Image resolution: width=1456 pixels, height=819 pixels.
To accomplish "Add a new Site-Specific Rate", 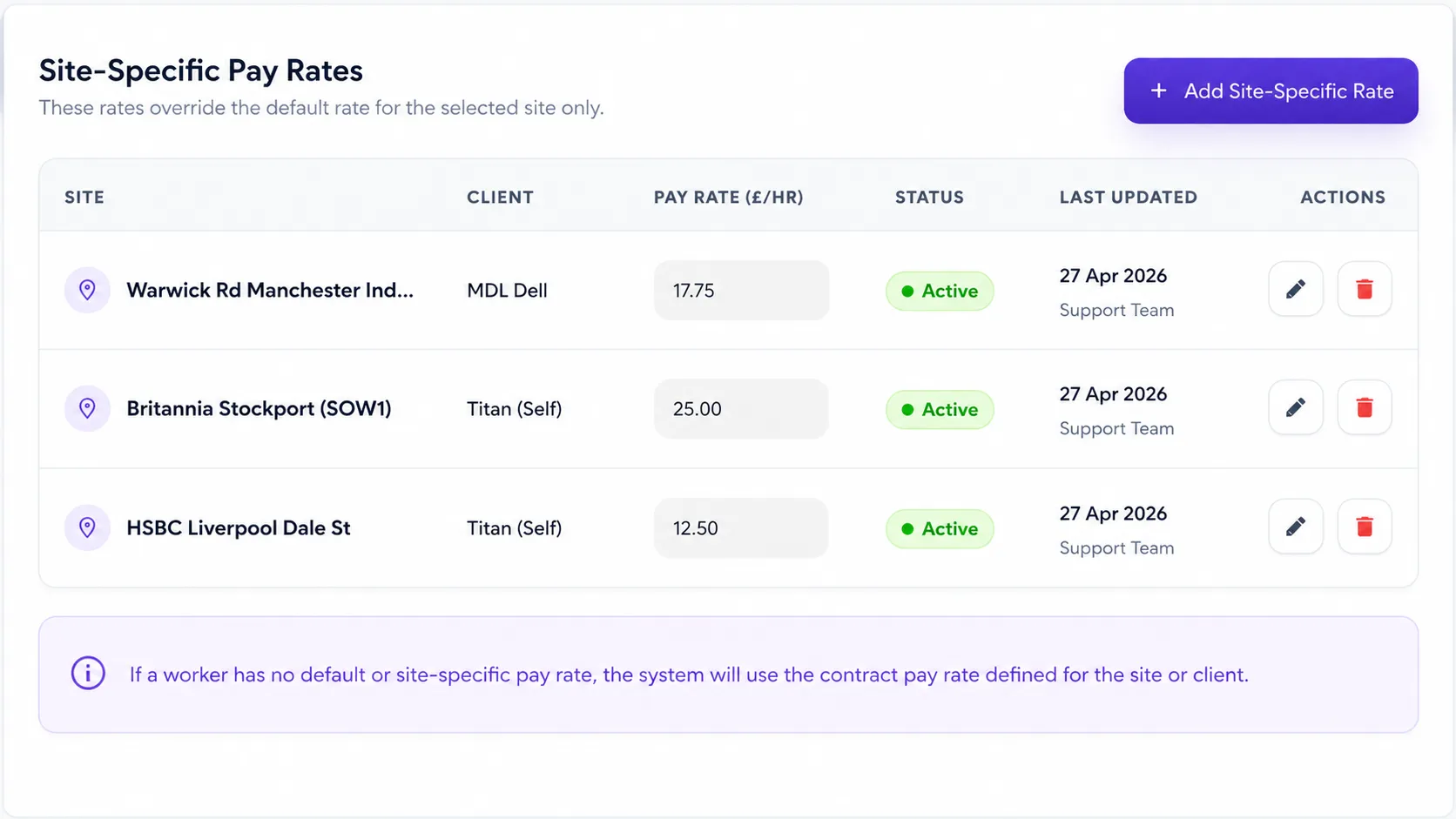I will 1271,91.
